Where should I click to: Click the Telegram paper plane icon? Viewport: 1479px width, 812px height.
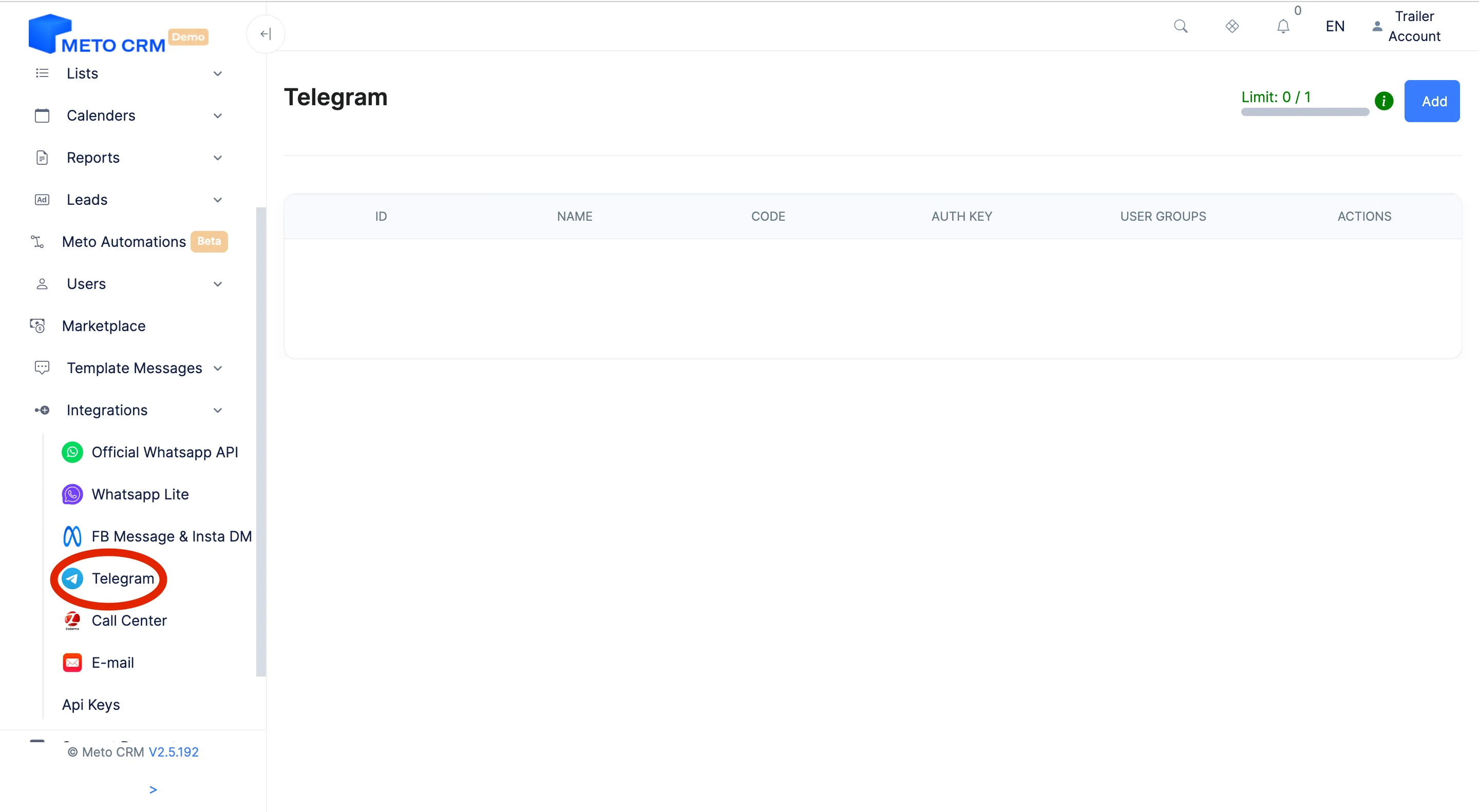tap(72, 578)
